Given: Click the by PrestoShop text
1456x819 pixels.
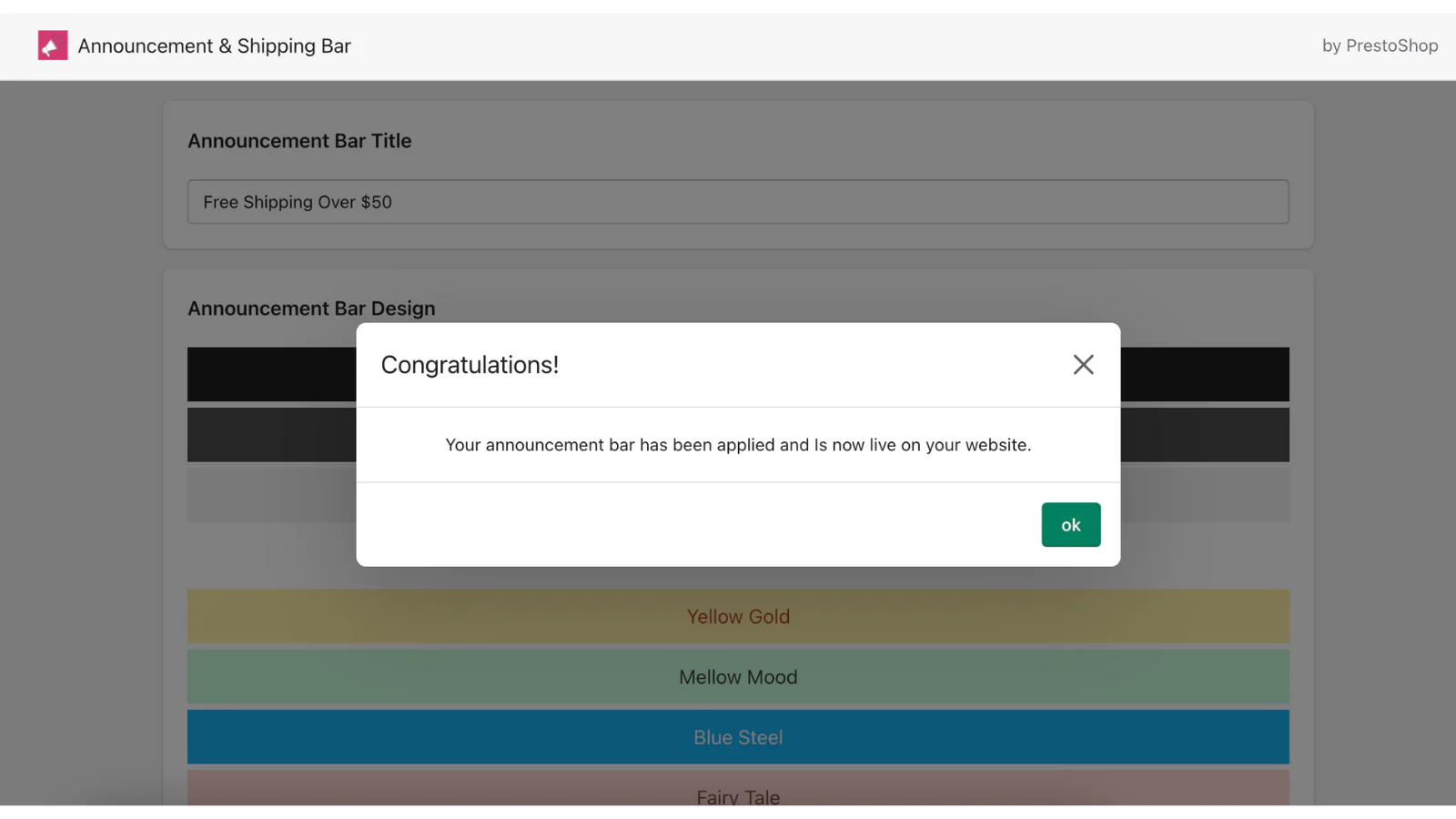Looking at the screenshot, I should pos(1380,45).
